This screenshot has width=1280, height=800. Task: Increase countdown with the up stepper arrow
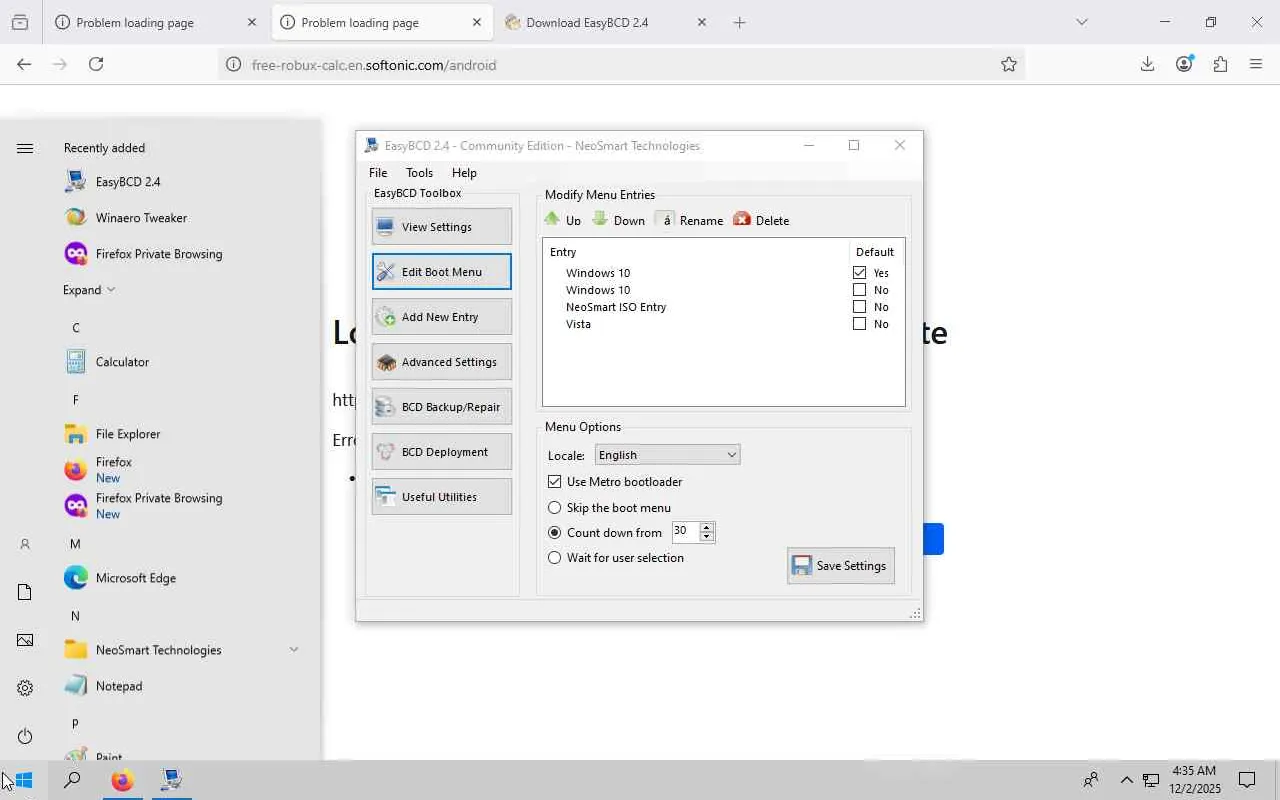pos(707,527)
